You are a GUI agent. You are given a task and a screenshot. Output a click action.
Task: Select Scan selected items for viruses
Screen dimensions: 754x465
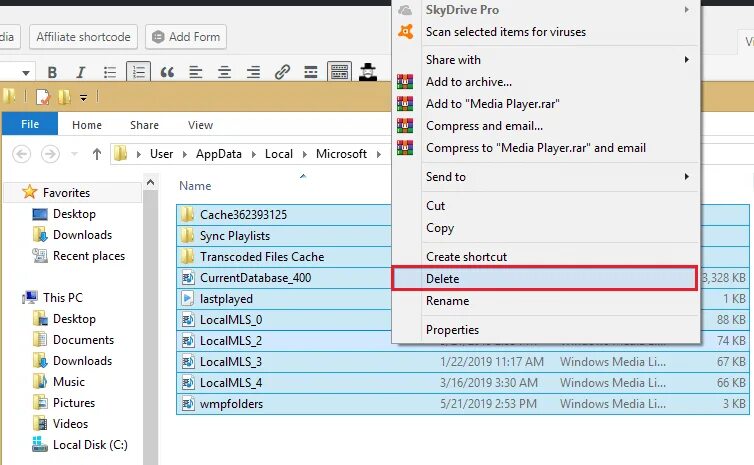[x=545, y=32]
